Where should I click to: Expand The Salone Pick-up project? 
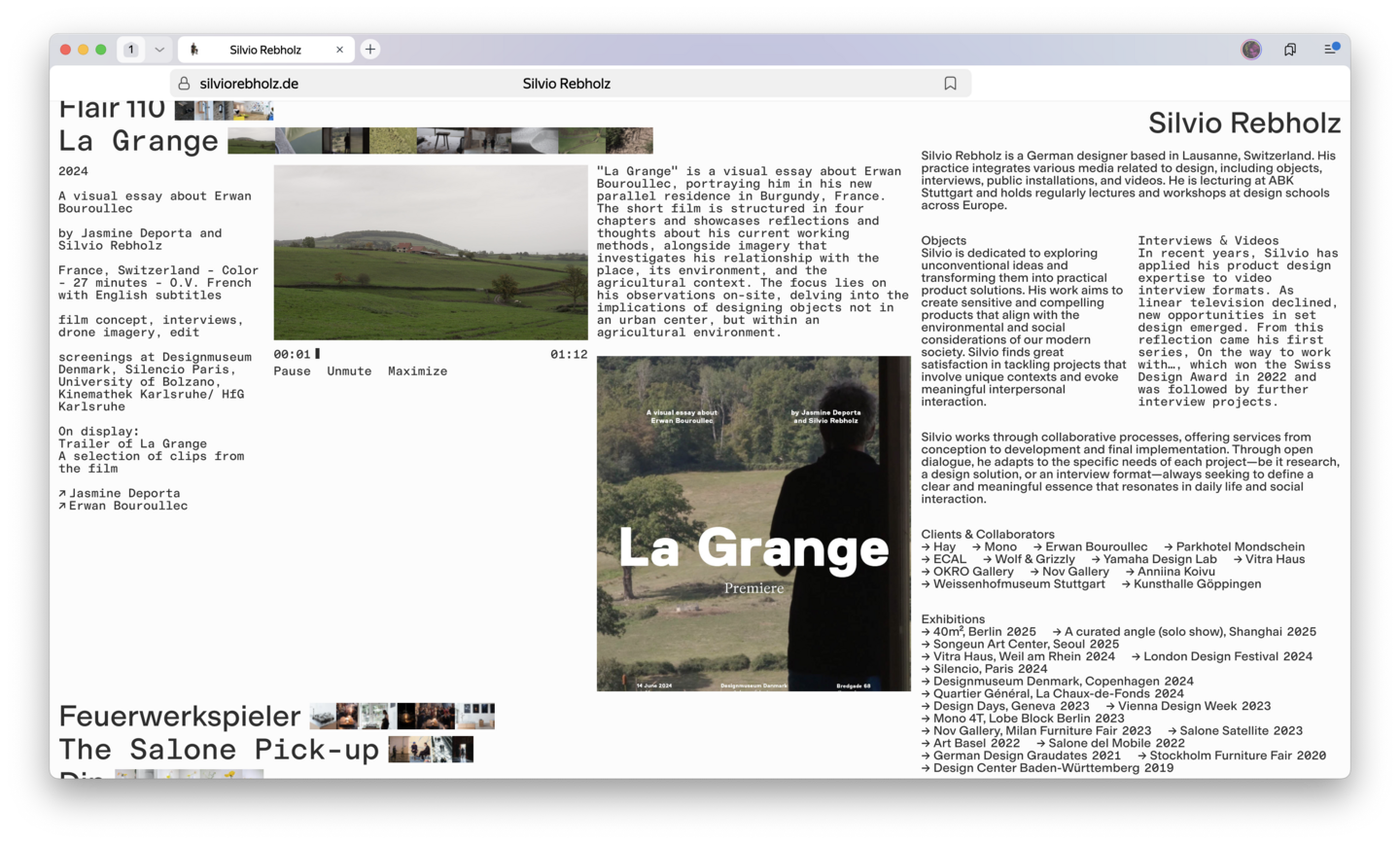coord(219,750)
